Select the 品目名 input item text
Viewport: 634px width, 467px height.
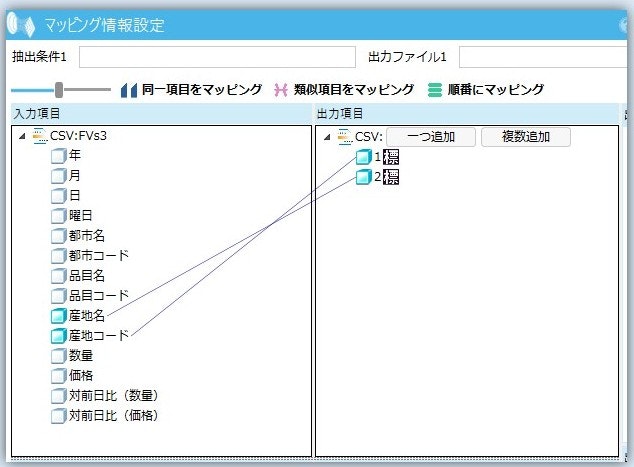[x=87, y=275]
